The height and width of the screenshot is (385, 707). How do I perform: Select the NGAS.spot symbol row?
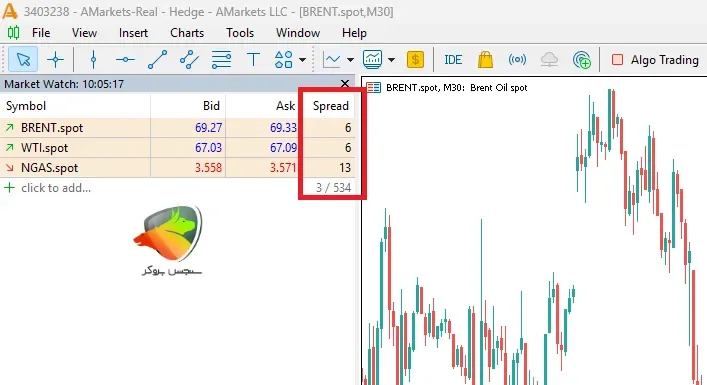pos(178,168)
